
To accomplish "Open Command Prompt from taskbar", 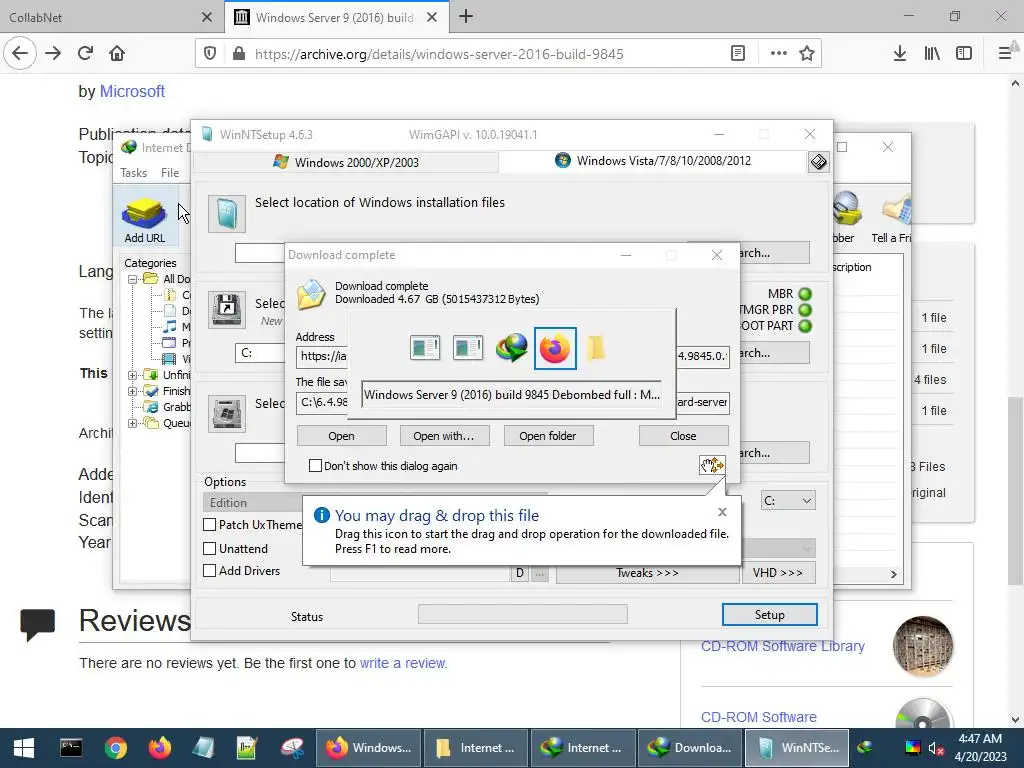I will [71, 748].
